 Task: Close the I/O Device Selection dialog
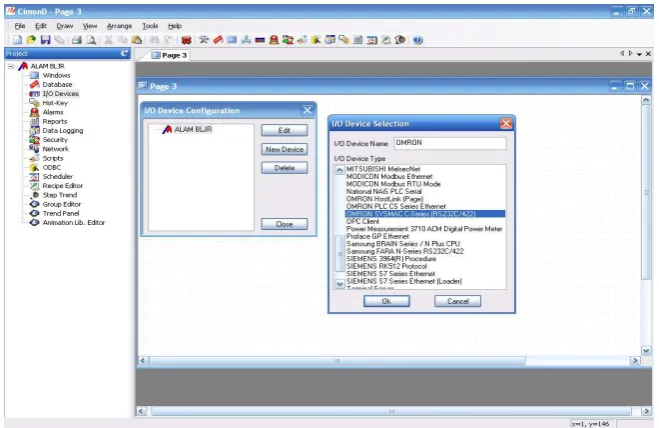[x=506, y=124]
